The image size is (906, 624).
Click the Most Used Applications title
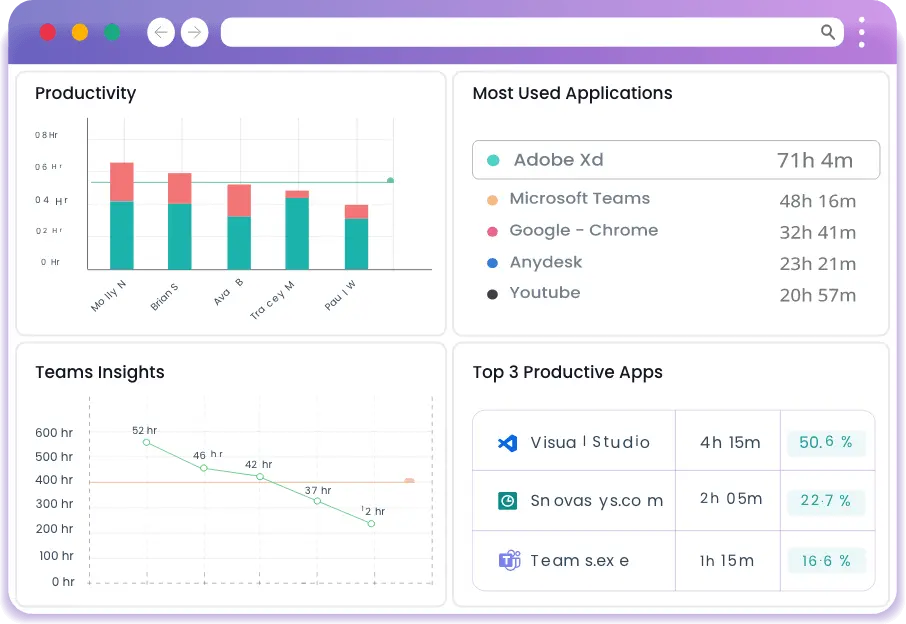(x=573, y=93)
